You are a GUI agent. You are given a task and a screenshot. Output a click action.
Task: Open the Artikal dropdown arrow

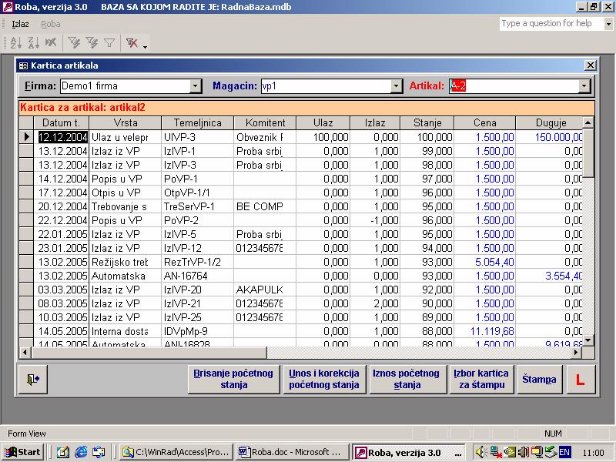point(587,86)
